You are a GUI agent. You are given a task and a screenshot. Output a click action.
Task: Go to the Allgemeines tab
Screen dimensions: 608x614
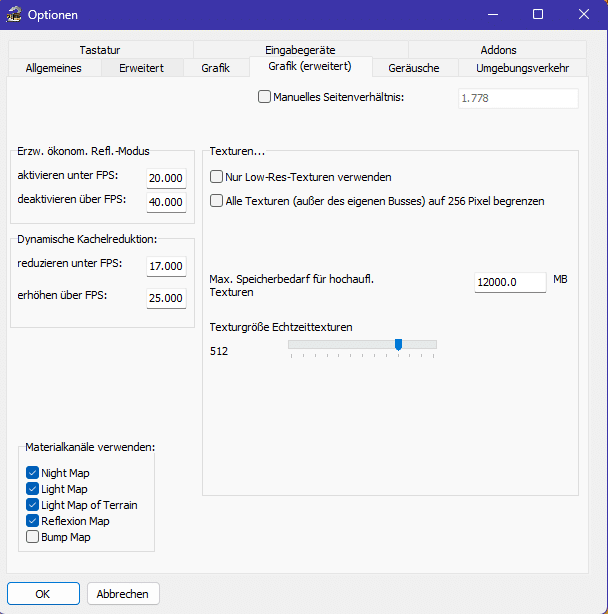(x=53, y=68)
